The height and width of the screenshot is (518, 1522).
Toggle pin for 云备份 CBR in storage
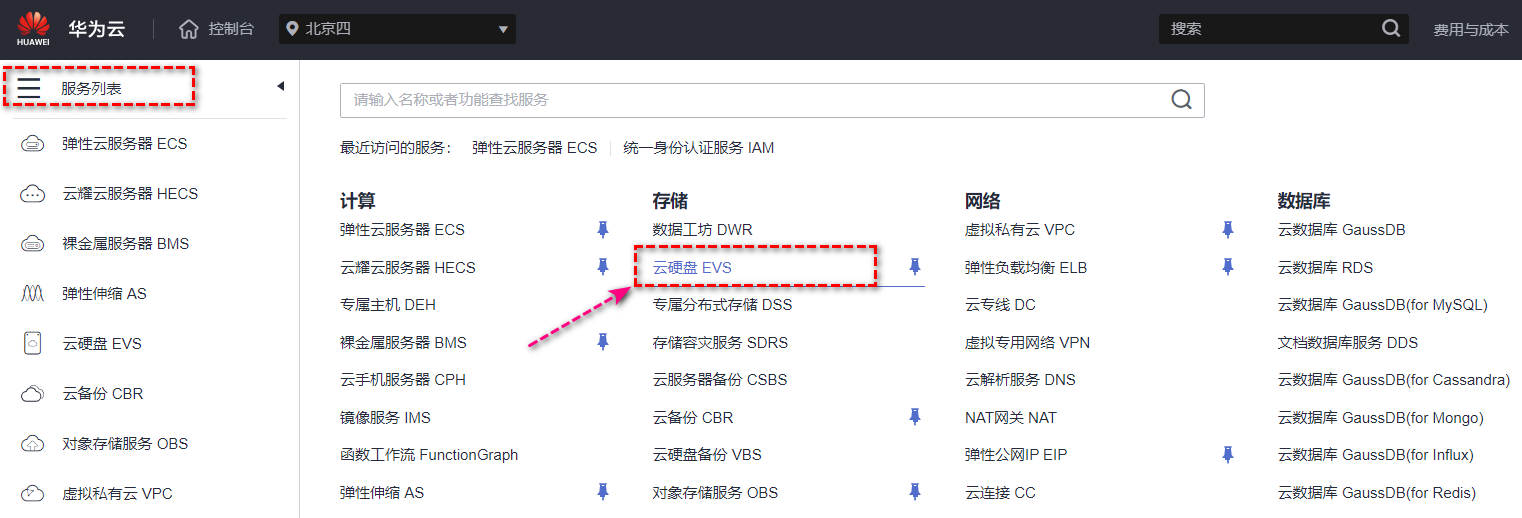click(x=914, y=417)
